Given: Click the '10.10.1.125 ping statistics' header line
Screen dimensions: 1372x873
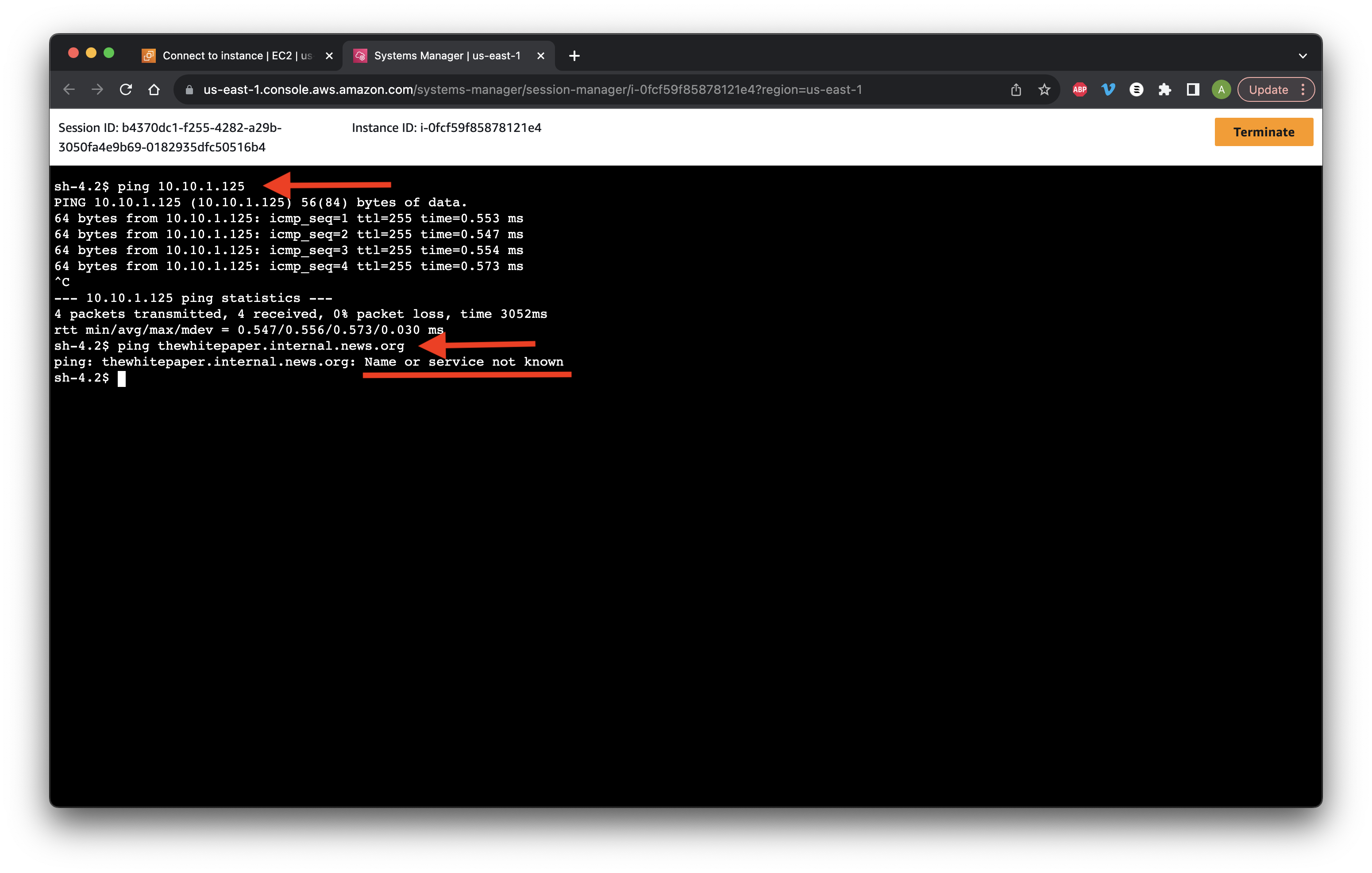Looking at the screenshot, I should [193, 298].
